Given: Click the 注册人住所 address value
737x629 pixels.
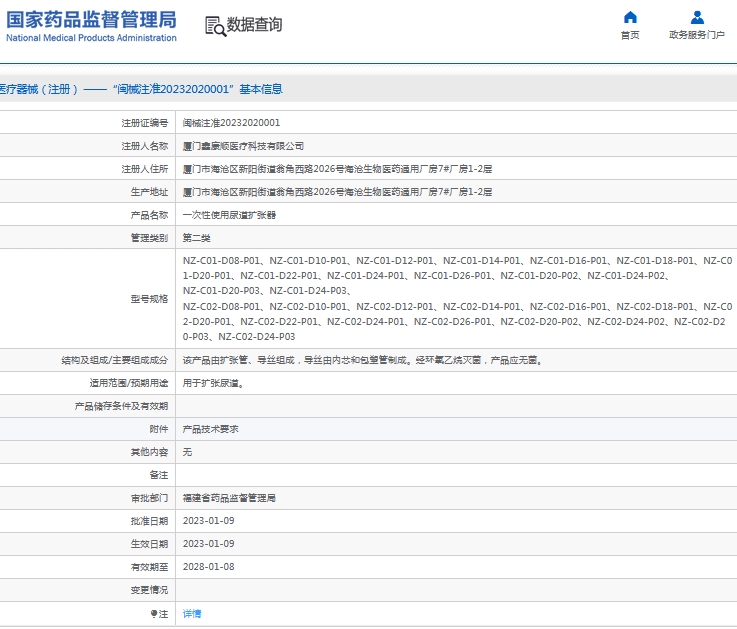Looking at the screenshot, I should coord(337,169).
